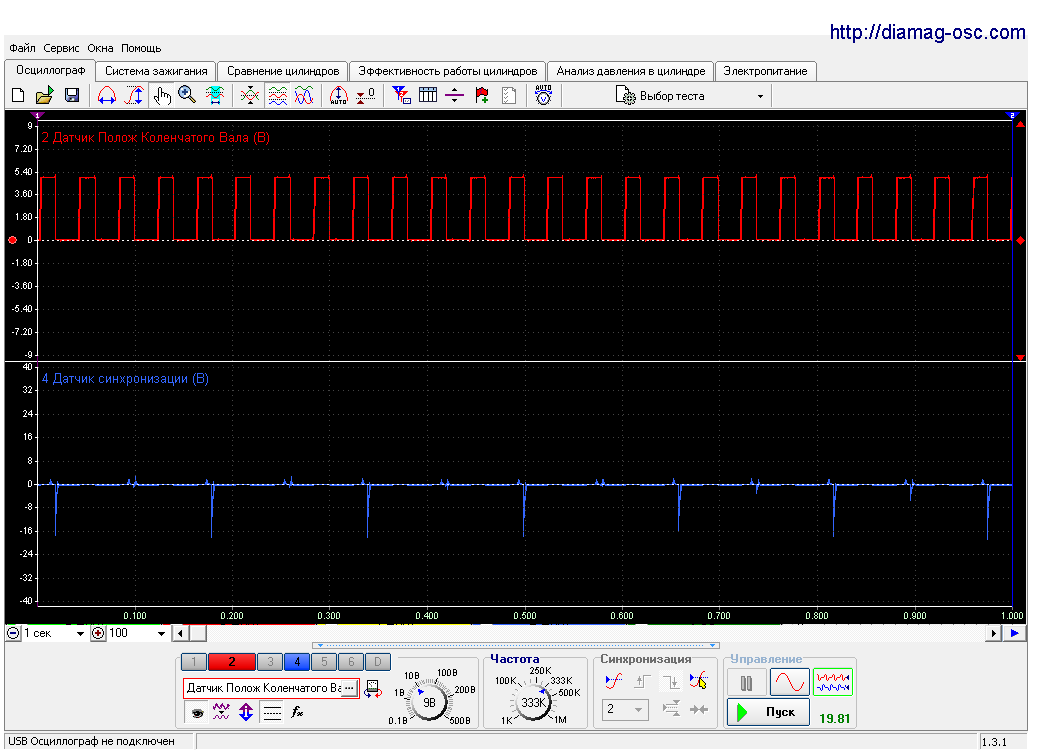The height and width of the screenshot is (754, 1040).
Task: Open the fx math function icon
Action: pyautogui.click(x=297, y=713)
